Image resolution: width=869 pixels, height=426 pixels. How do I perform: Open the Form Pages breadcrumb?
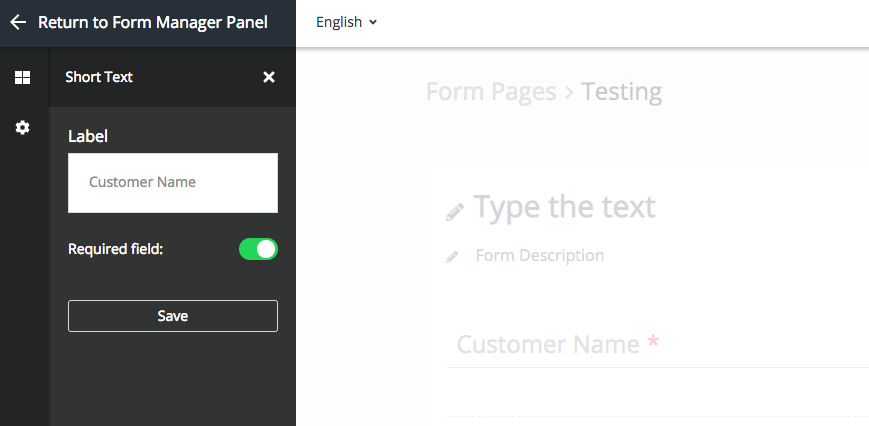491,91
